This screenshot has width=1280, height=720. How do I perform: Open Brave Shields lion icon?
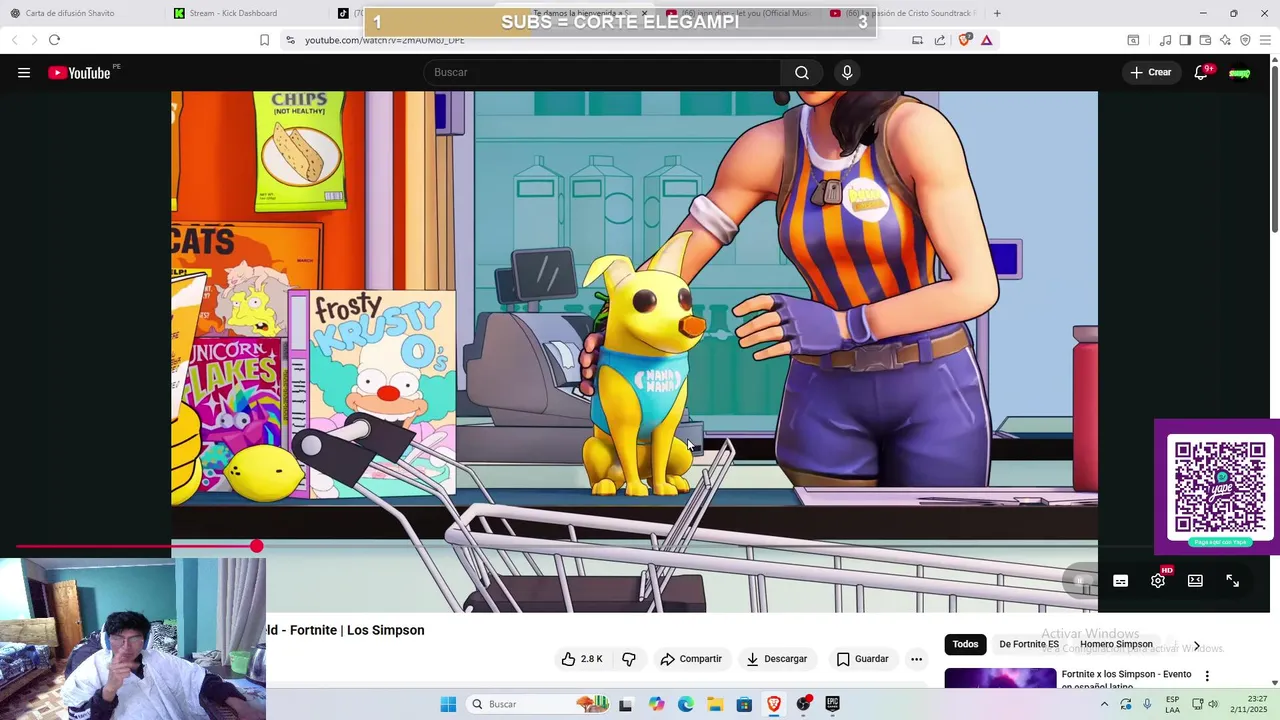click(964, 40)
